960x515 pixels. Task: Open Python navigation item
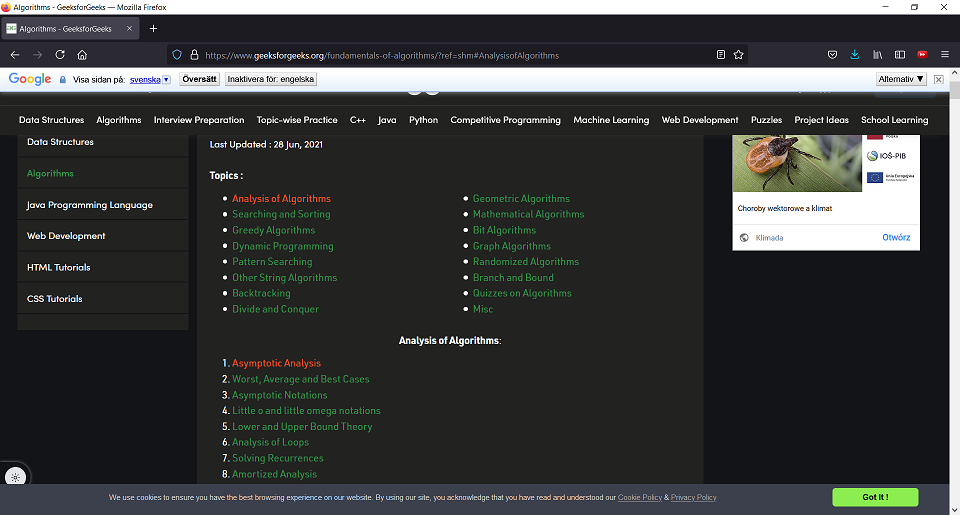coord(424,120)
